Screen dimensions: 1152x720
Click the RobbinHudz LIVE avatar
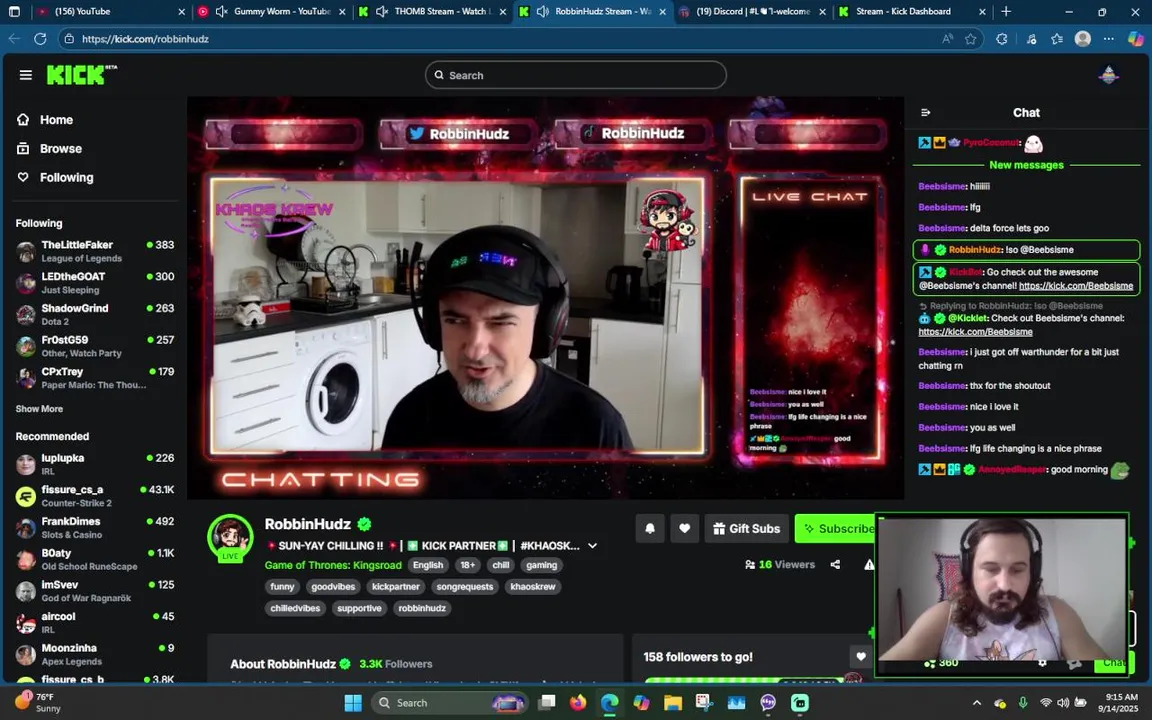click(x=230, y=538)
